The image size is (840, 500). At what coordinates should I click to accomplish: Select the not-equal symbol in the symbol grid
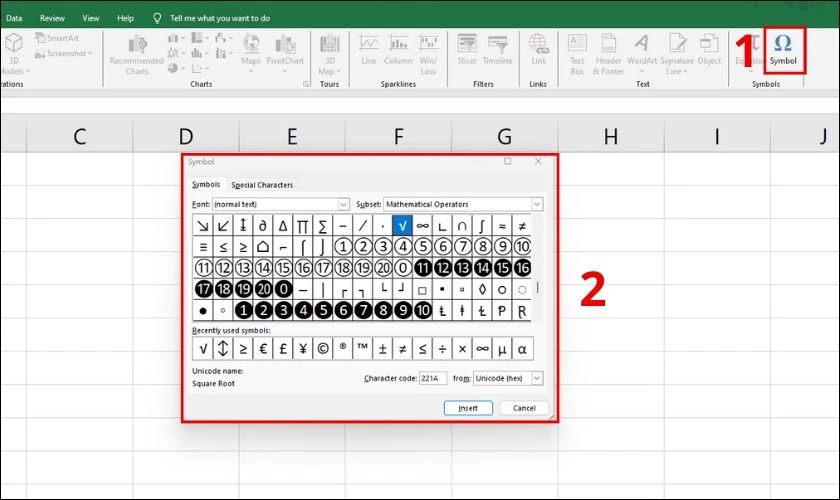click(522, 226)
